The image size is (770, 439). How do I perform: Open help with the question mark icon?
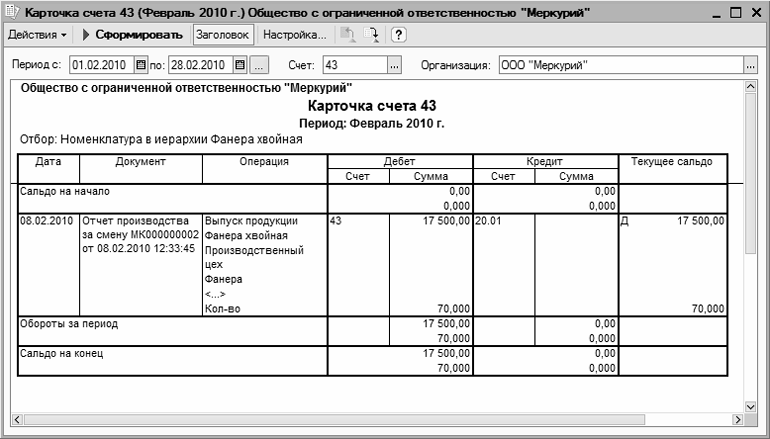point(398,34)
